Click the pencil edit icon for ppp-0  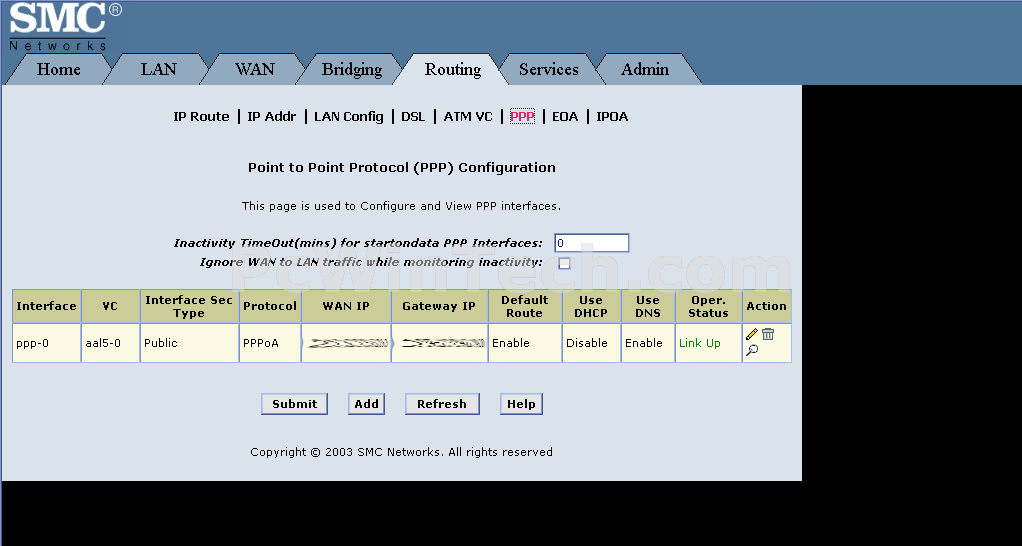pyautogui.click(x=752, y=334)
